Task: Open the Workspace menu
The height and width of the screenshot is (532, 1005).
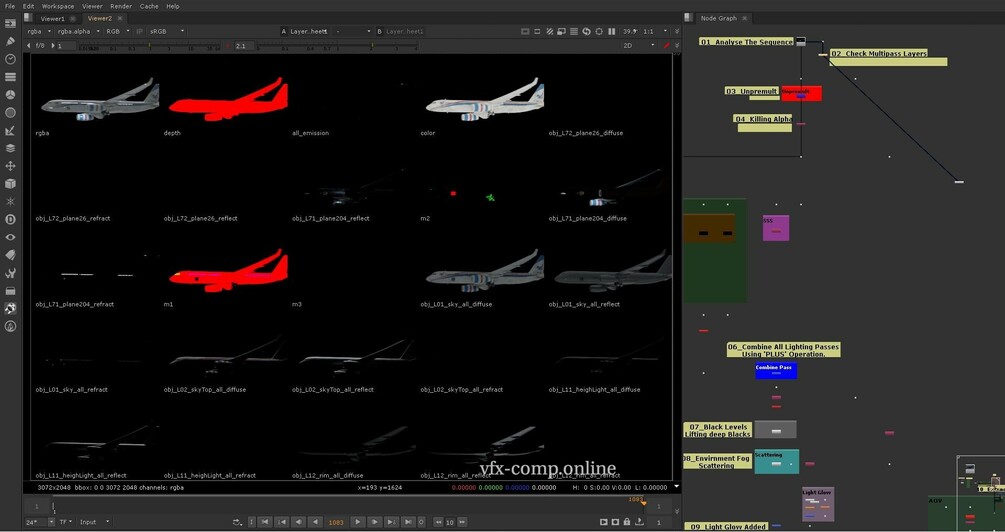Action: pyautogui.click(x=58, y=6)
